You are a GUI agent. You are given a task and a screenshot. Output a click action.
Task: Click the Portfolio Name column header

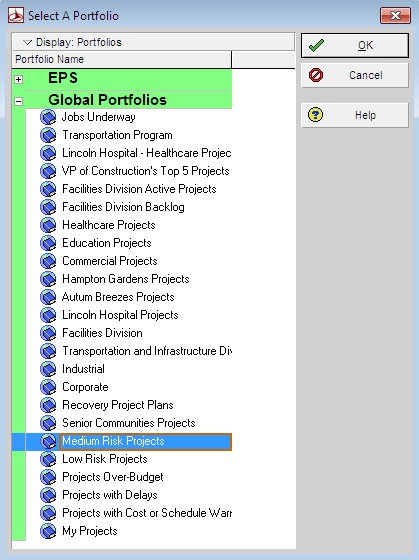tap(122, 59)
